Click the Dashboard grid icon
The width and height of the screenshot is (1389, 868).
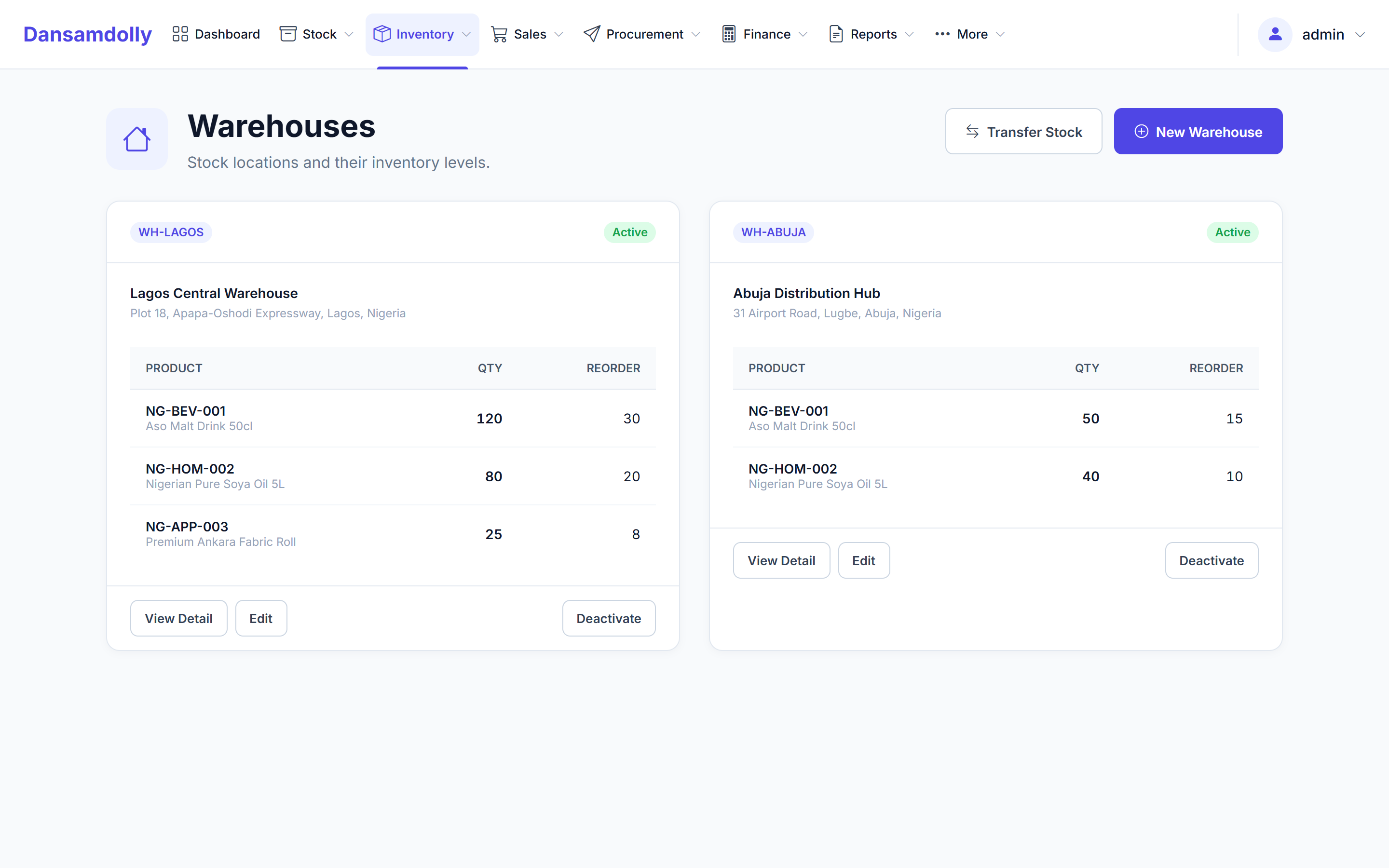(180, 34)
